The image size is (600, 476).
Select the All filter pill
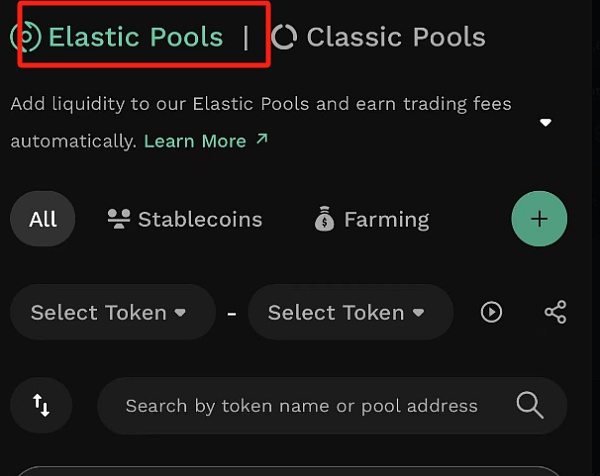(43, 219)
